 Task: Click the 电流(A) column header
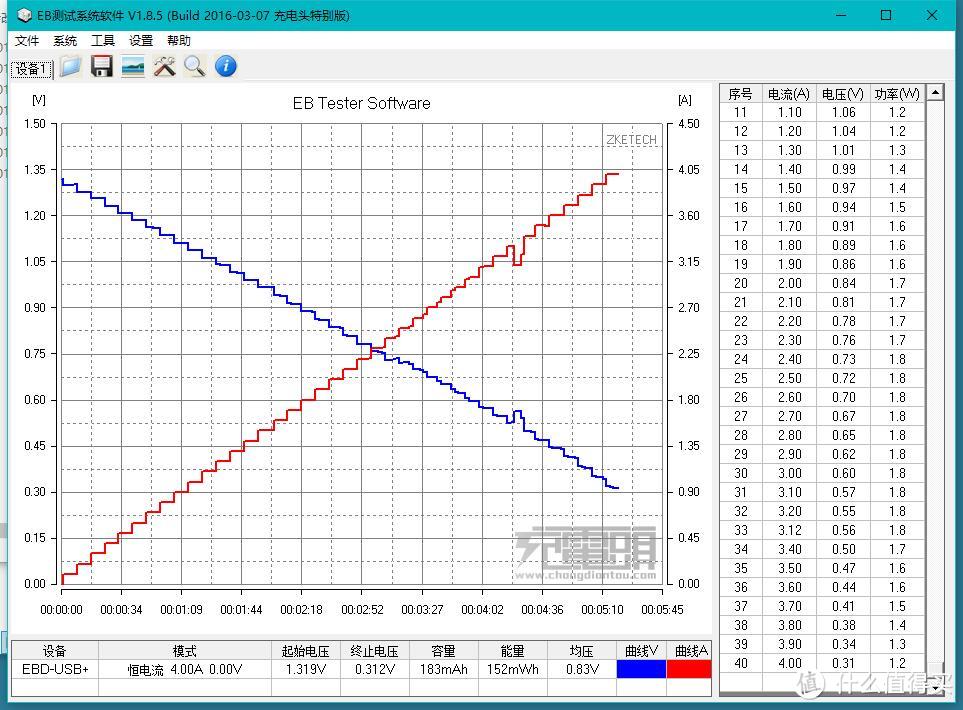click(x=789, y=94)
